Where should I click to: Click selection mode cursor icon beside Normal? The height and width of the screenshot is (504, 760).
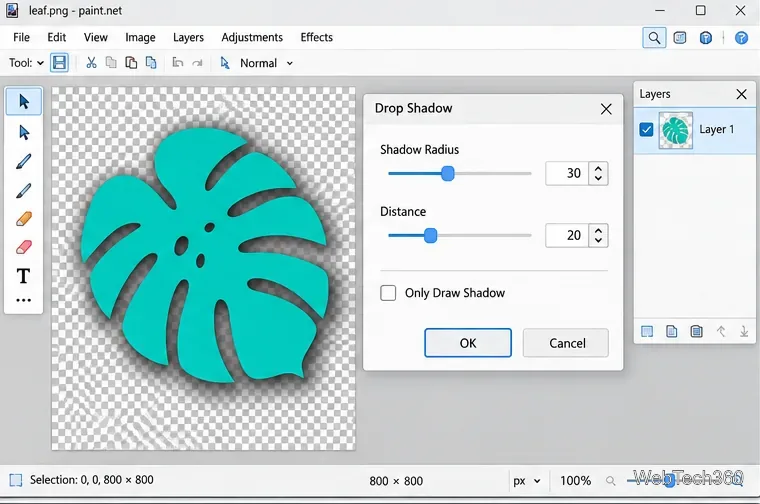tap(225, 63)
